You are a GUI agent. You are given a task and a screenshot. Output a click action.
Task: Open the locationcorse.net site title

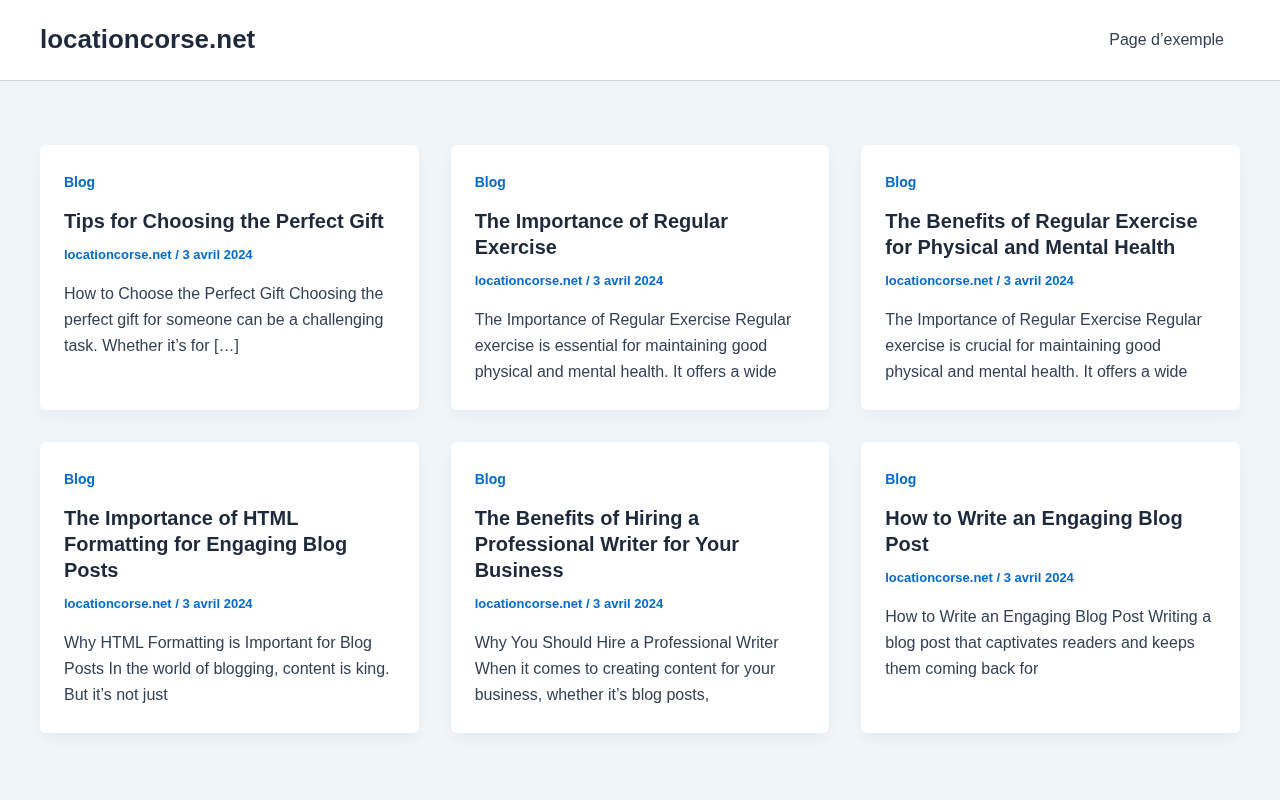(147, 39)
